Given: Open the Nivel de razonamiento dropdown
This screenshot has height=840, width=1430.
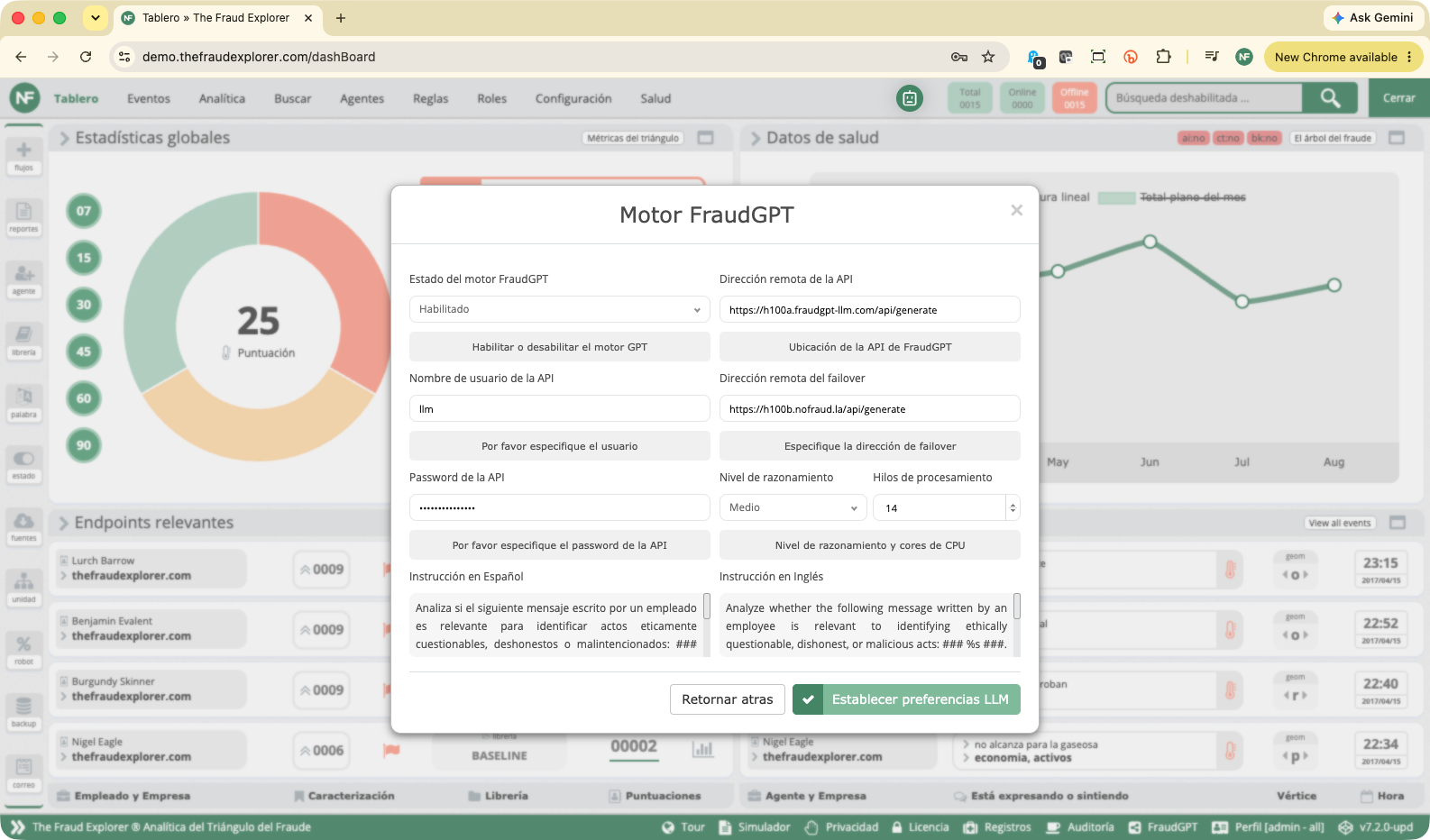Looking at the screenshot, I should tap(793, 507).
